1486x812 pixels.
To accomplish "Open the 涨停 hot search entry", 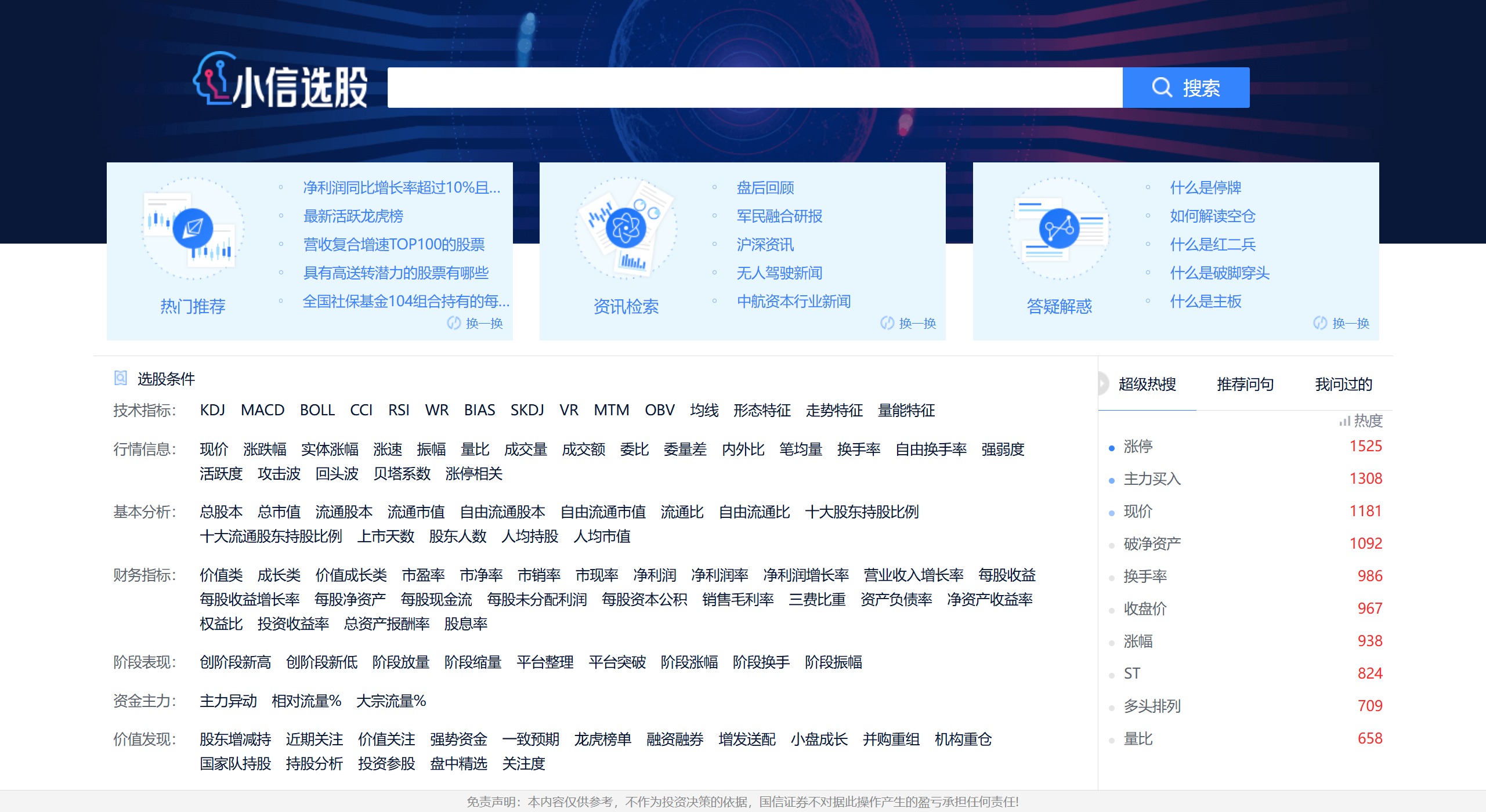I will coord(1138,447).
